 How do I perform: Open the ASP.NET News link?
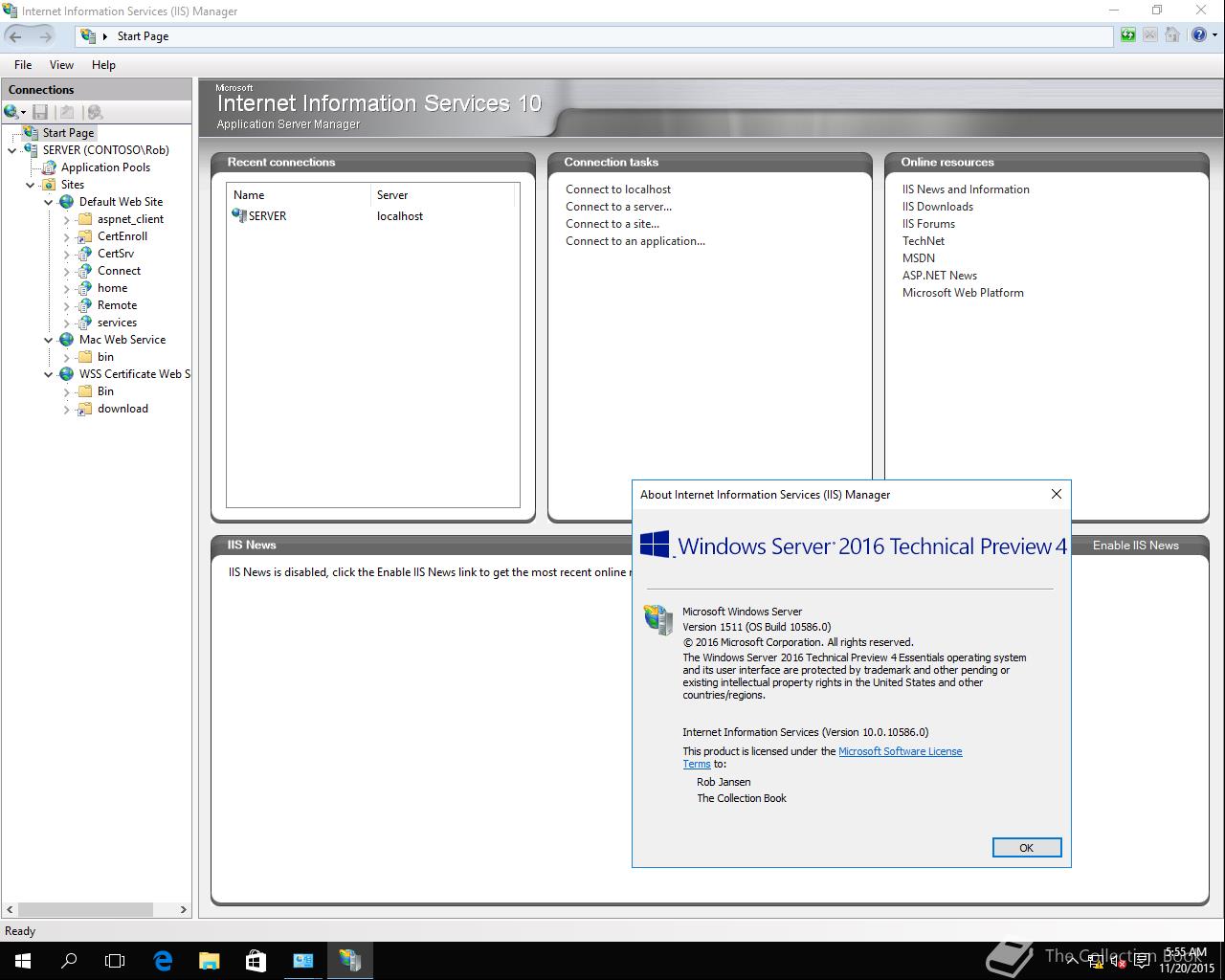pyautogui.click(x=939, y=276)
